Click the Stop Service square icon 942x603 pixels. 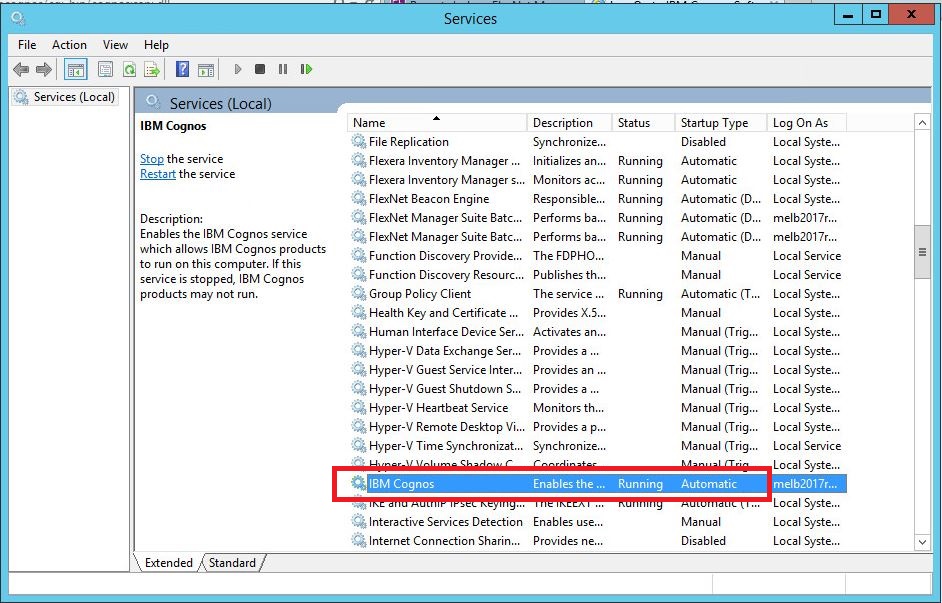pyautogui.click(x=260, y=69)
